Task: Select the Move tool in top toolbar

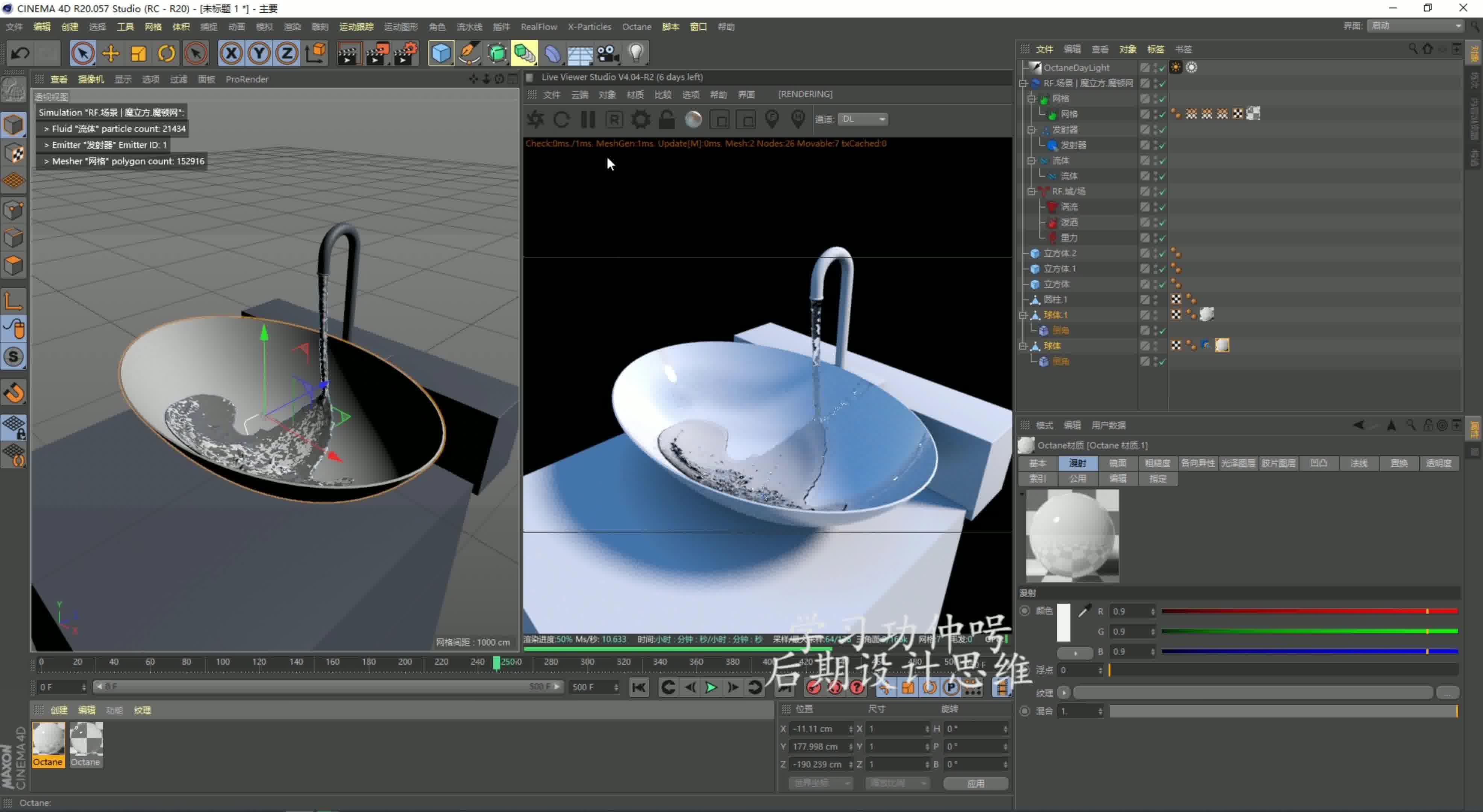Action: pos(111,53)
